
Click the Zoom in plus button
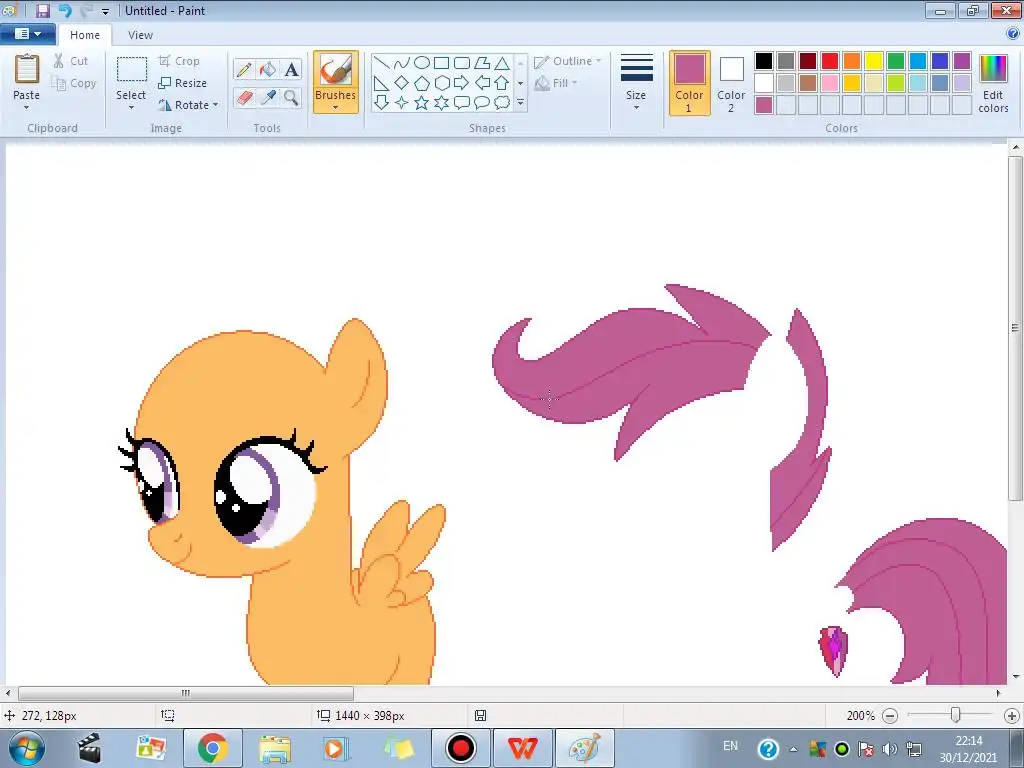1012,716
